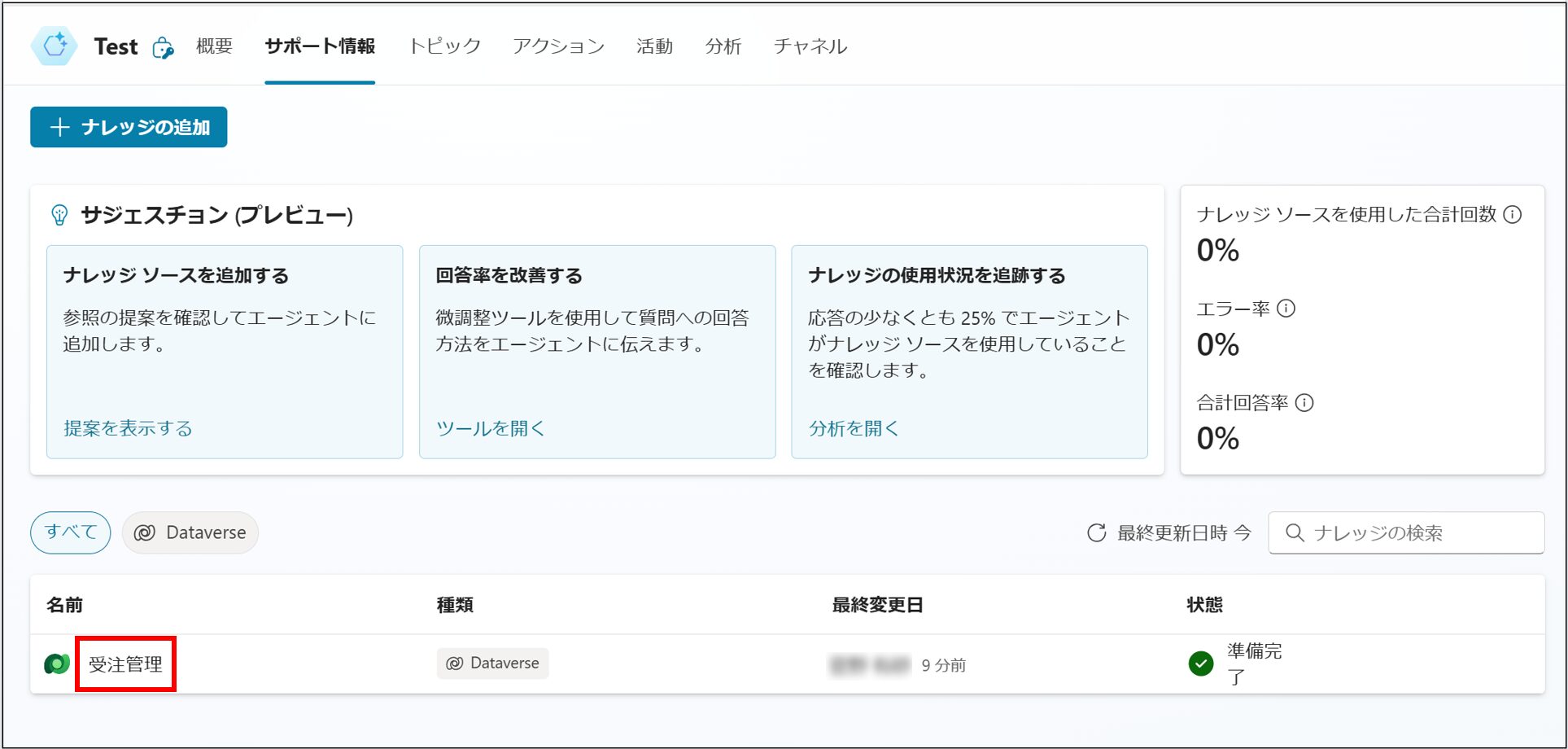Click the green source icon beside 受注管理
The width and height of the screenshot is (1568, 749).
(x=55, y=663)
